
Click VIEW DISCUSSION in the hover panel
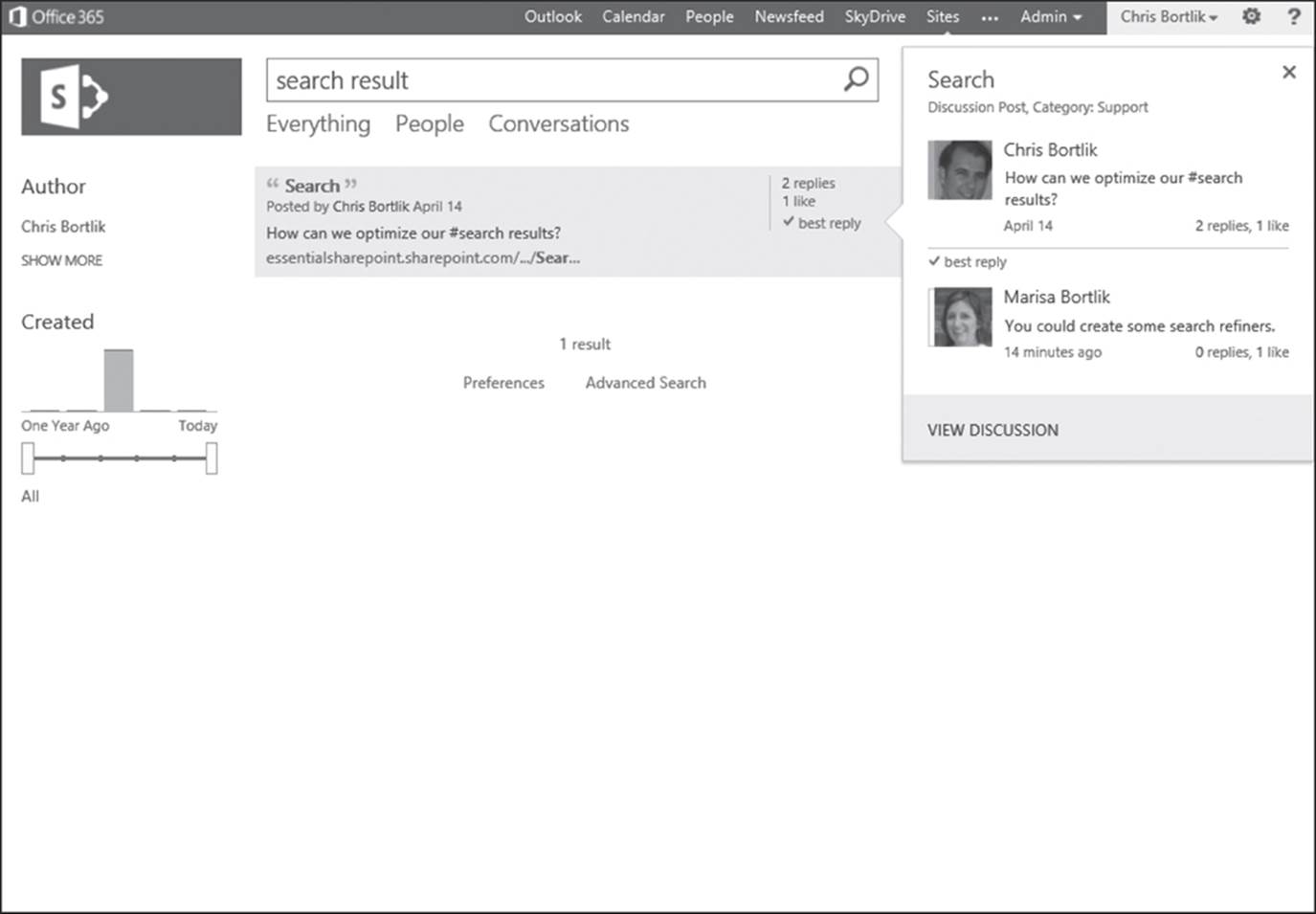tap(993, 431)
